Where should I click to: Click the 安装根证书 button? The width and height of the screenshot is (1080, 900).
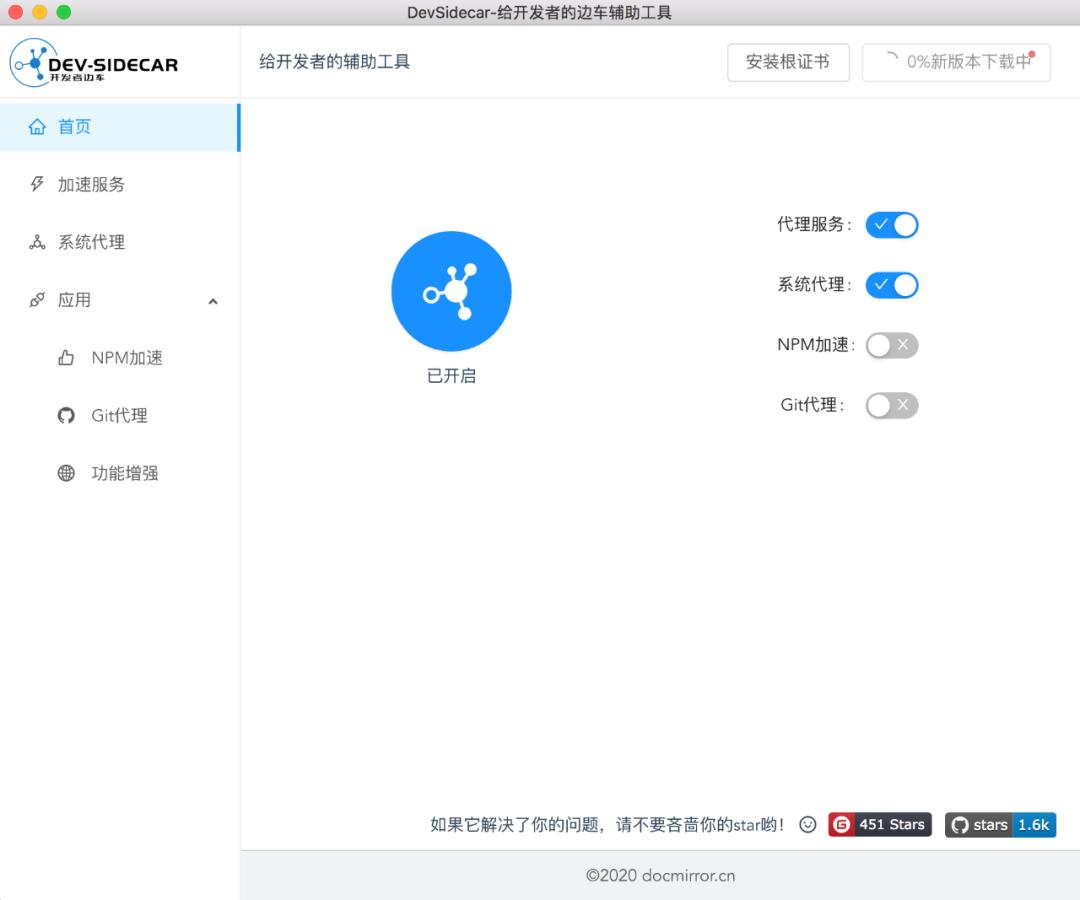[x=788, y=62]
